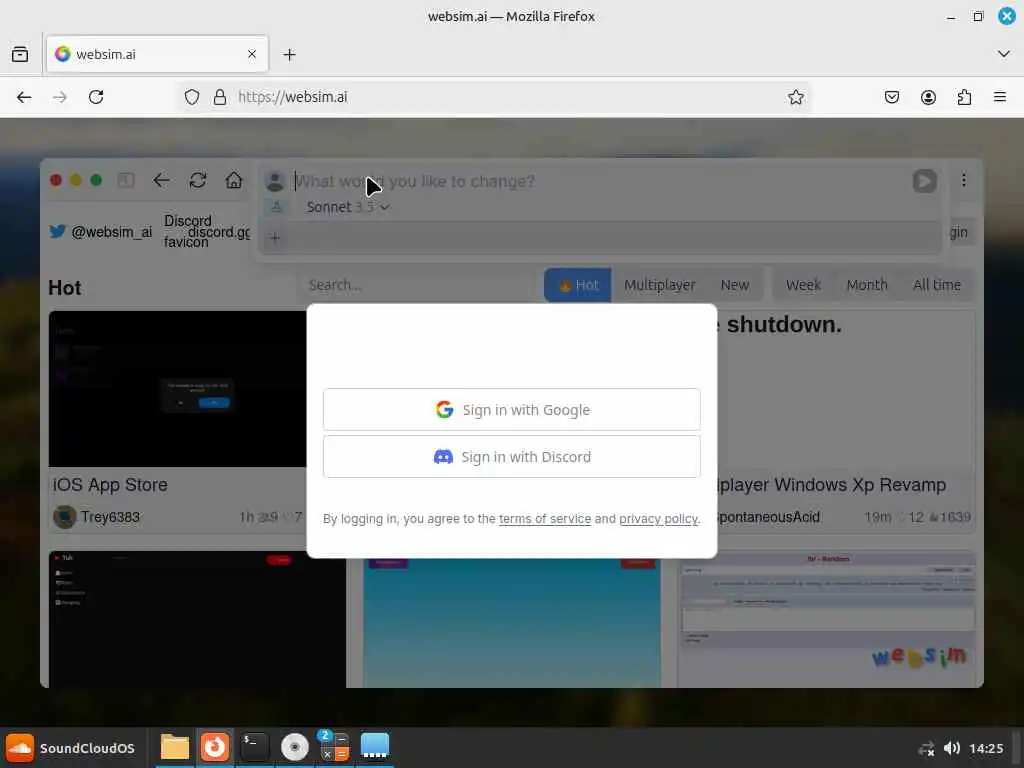The image size is (1024, 768).
Task: Click the Windows Xp Revamp title
Action: coord(831,485)
